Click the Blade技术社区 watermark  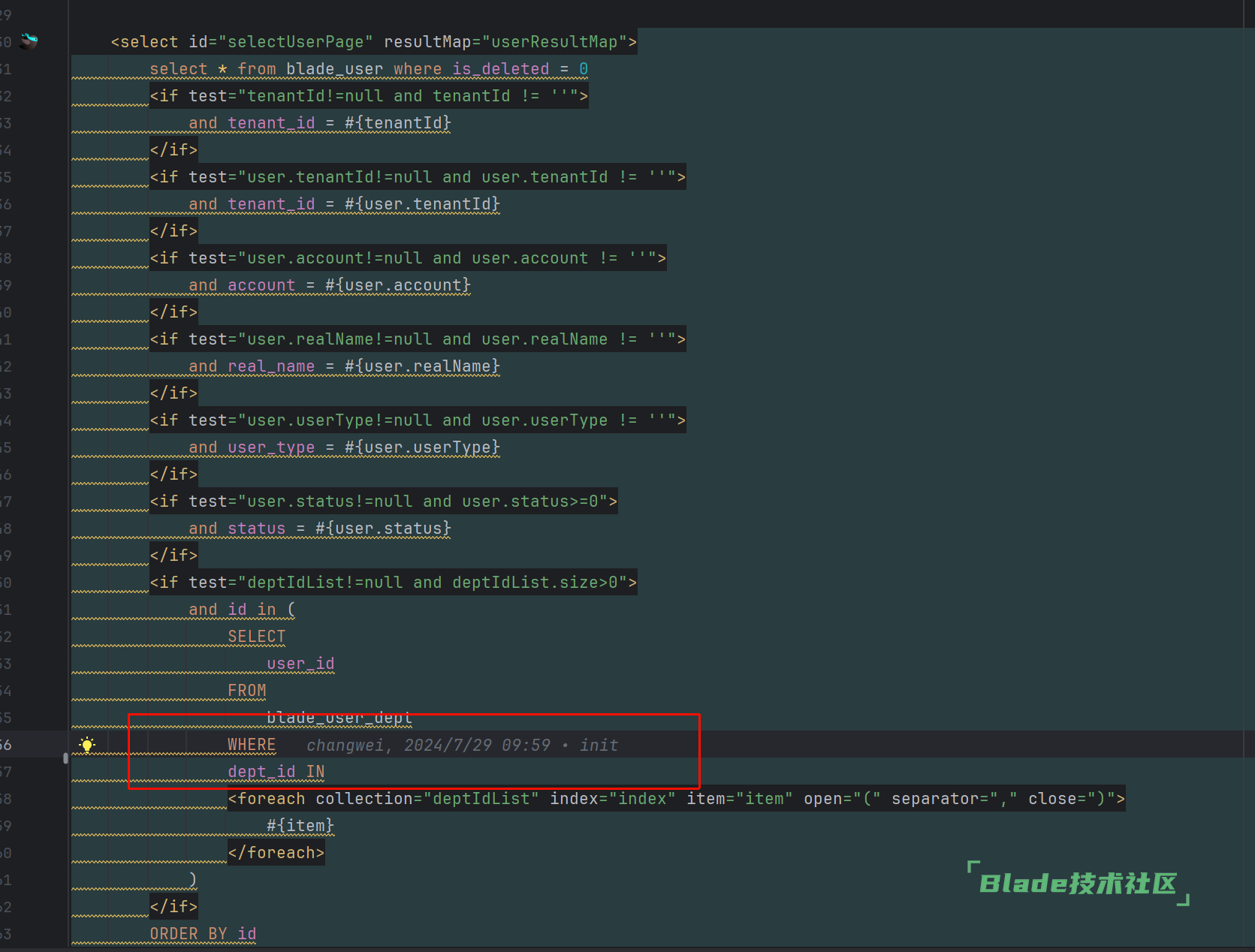pyautogui.click(x=1078, y=884)
